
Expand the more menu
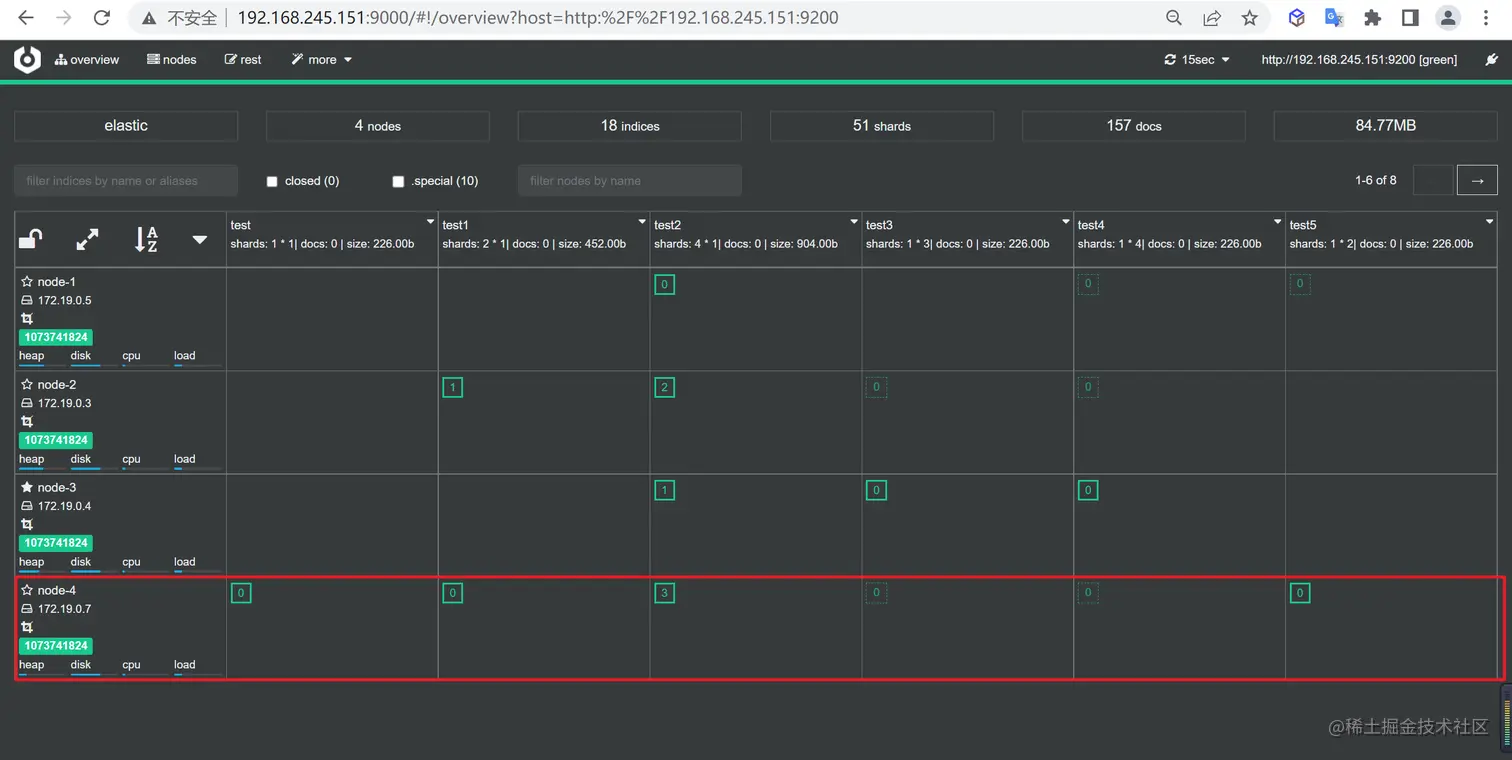tap(322, 60)
